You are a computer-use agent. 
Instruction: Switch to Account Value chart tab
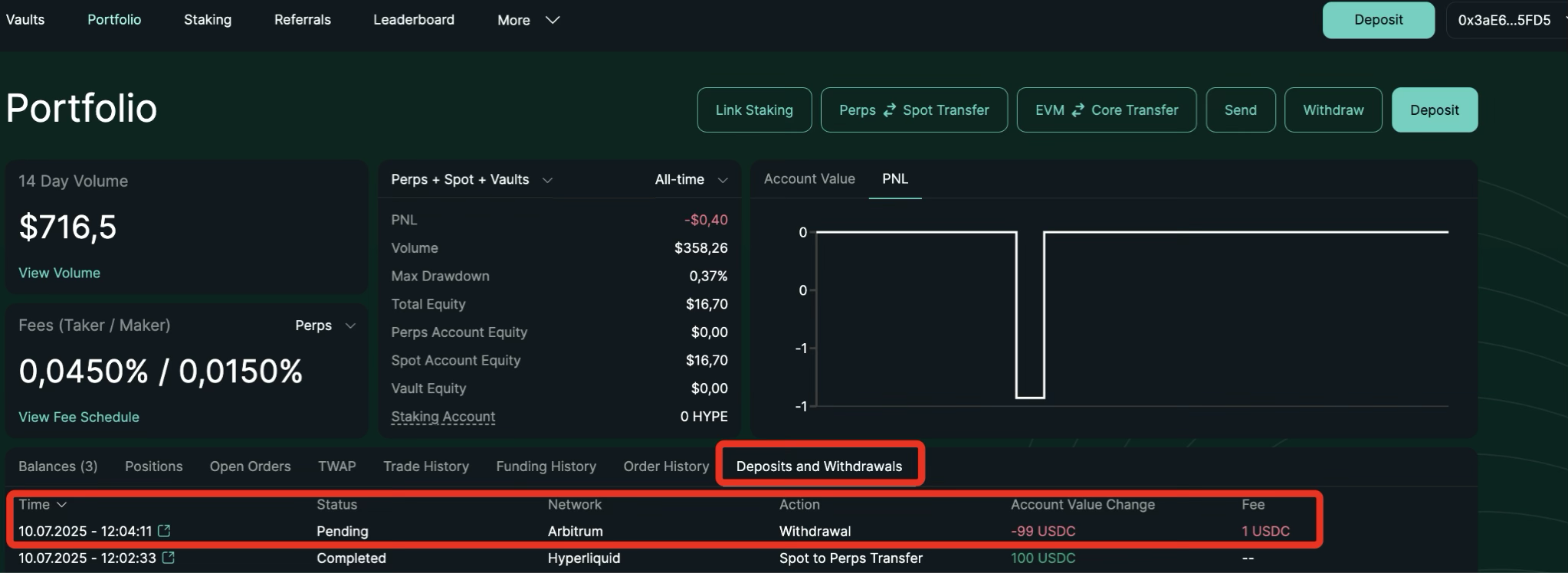(809, 178)
